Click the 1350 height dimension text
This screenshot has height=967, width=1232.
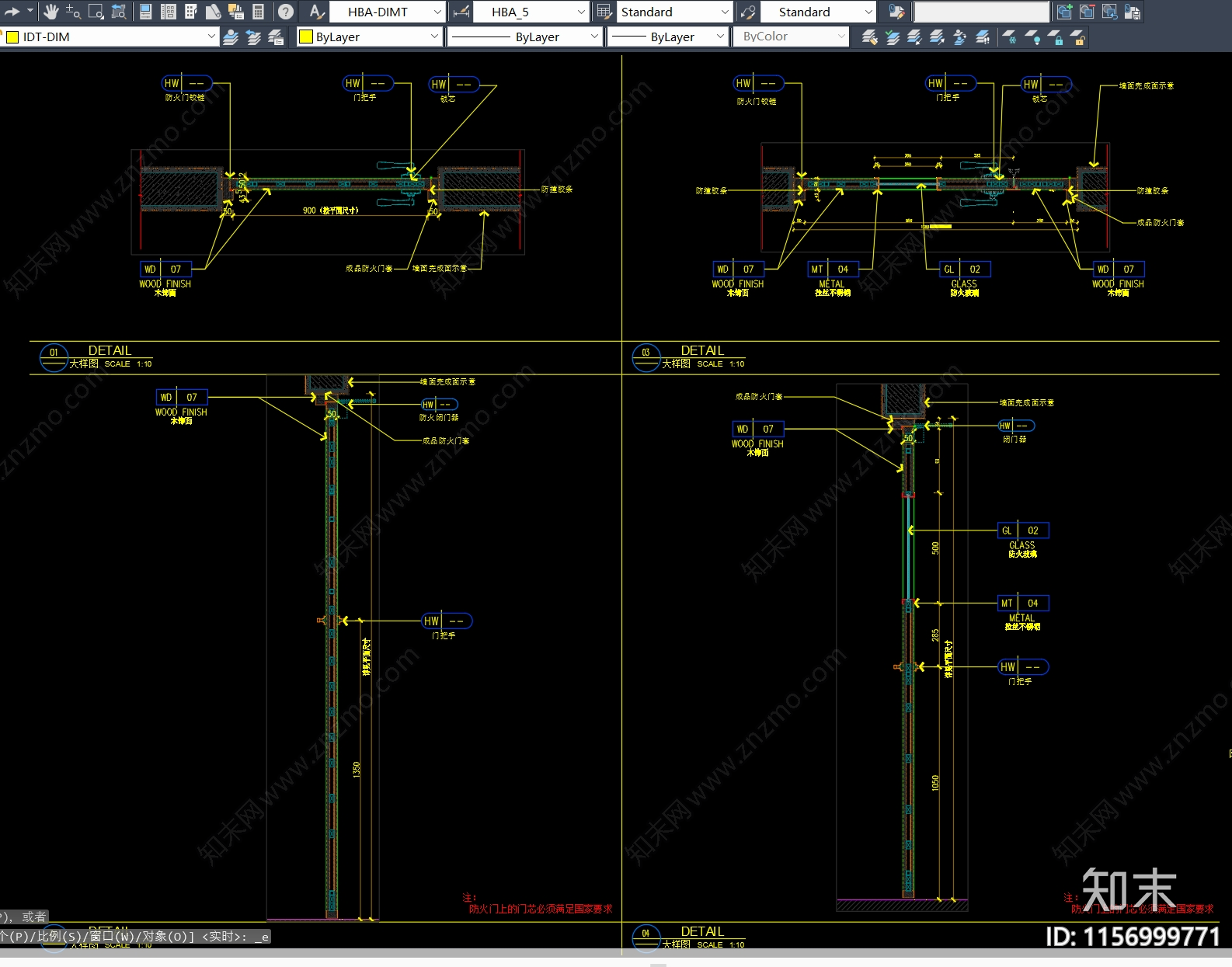[357, 769]
